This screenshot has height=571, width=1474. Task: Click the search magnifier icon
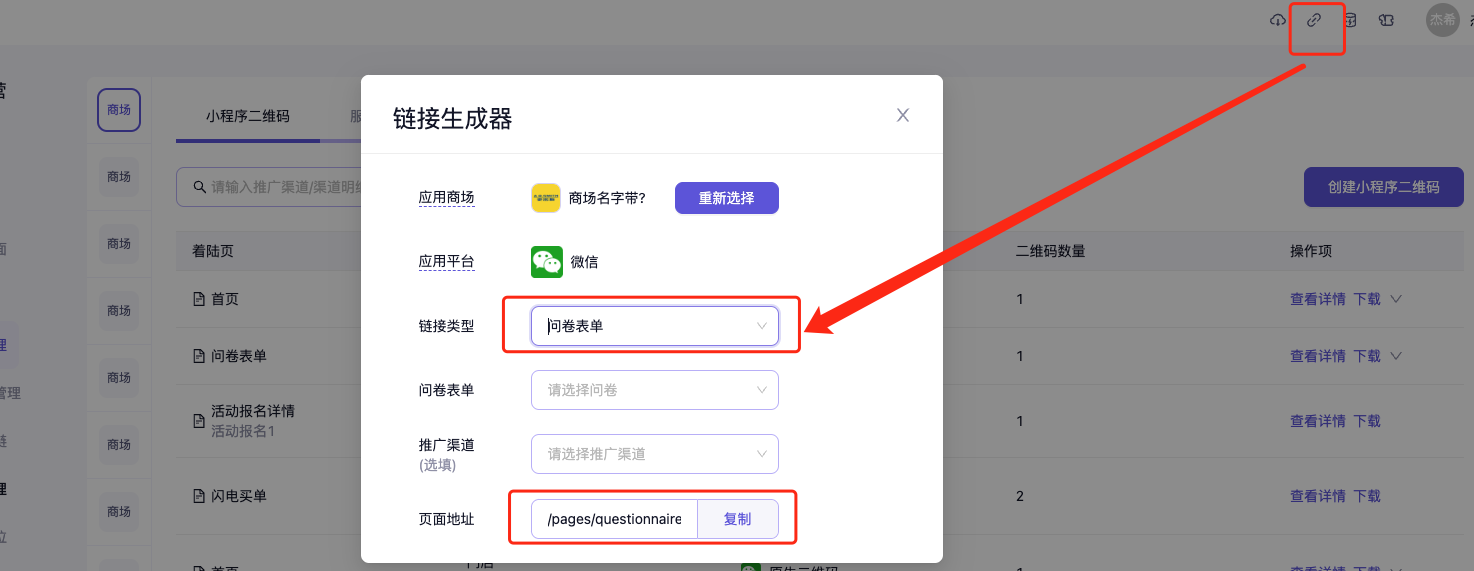196,187
